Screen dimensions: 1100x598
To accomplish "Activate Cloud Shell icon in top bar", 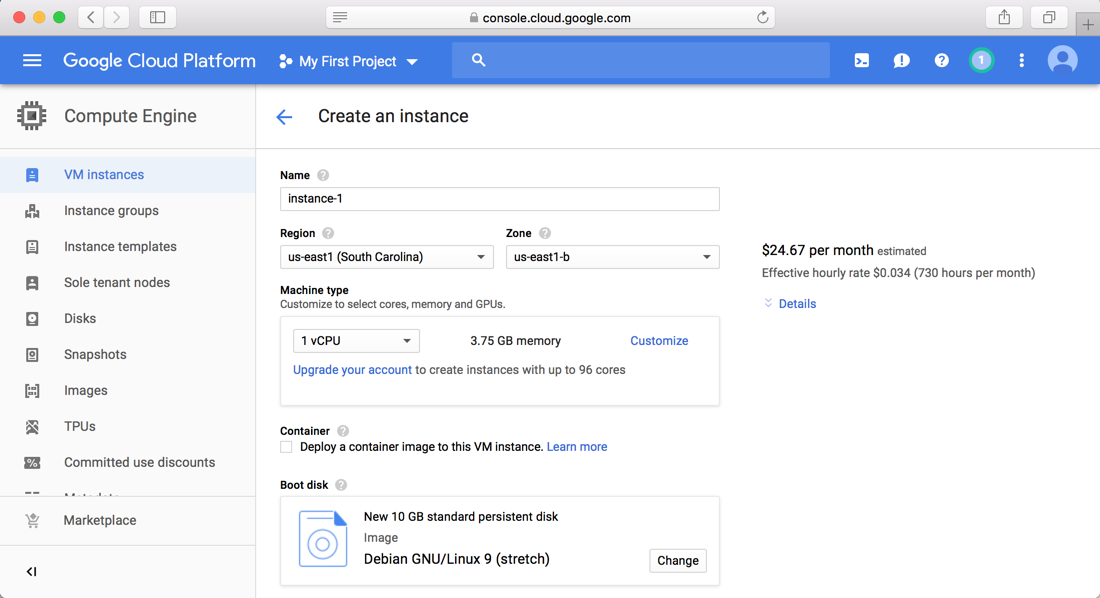I will [x=861, y=61].
